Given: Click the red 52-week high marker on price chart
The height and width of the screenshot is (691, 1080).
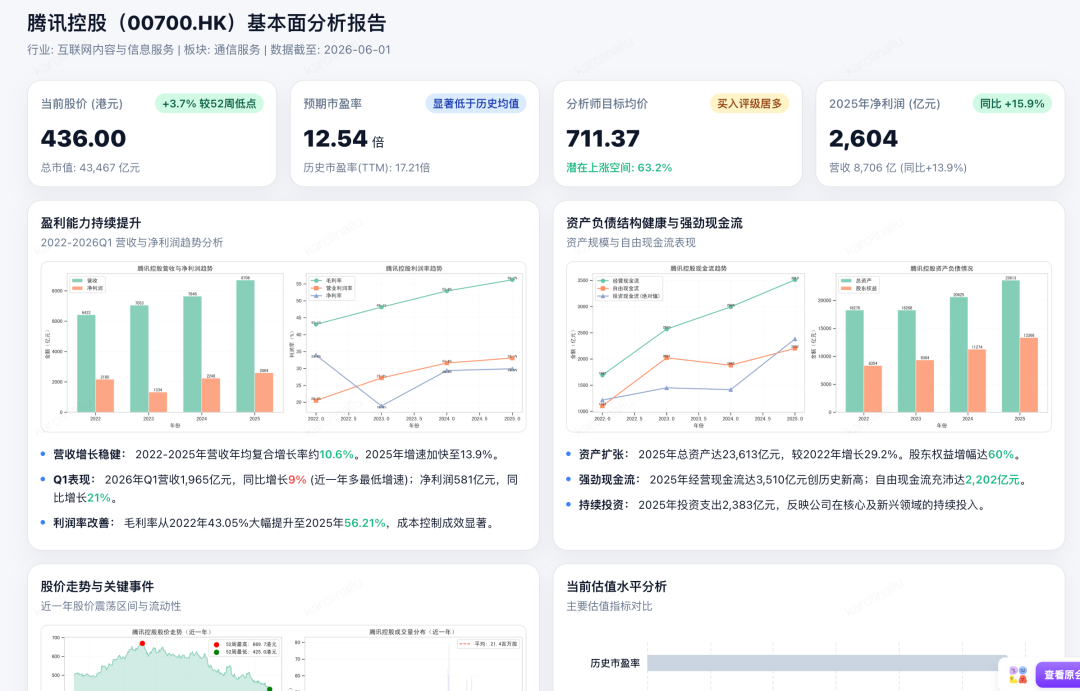Looking at the screenshot, I should [143, 643].
